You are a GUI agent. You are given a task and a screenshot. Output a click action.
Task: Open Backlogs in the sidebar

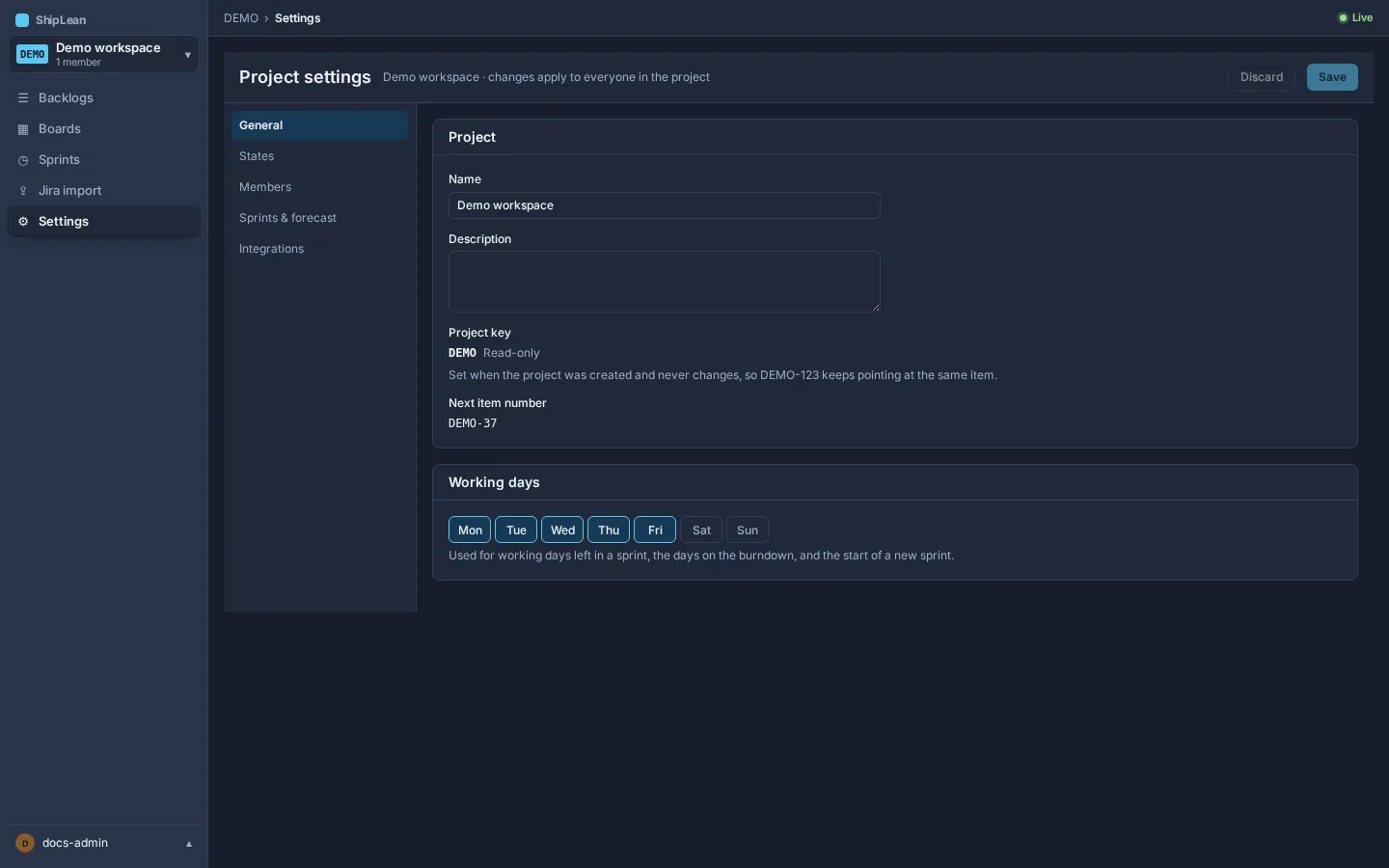104,98
